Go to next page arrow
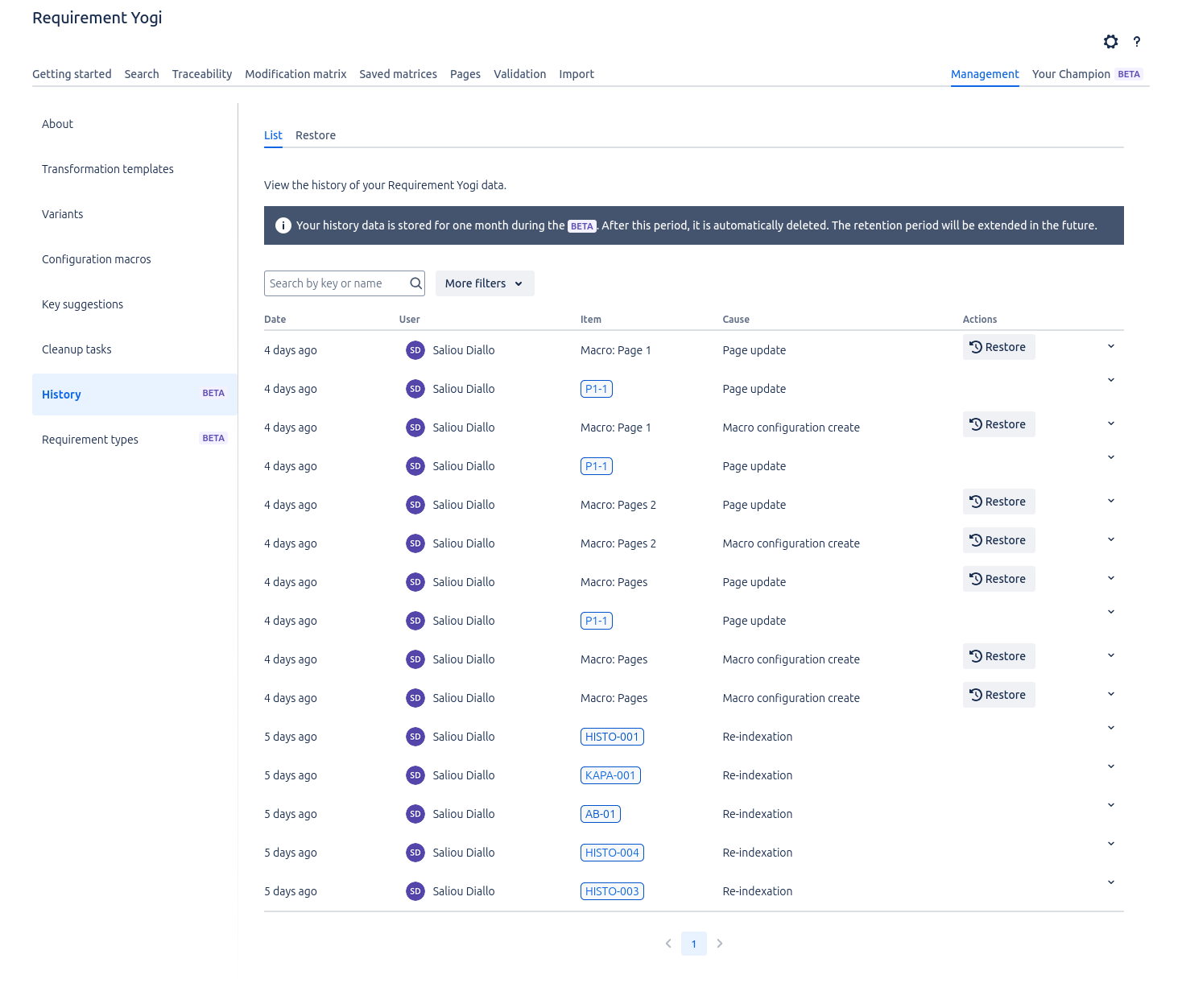 point(720,944)
